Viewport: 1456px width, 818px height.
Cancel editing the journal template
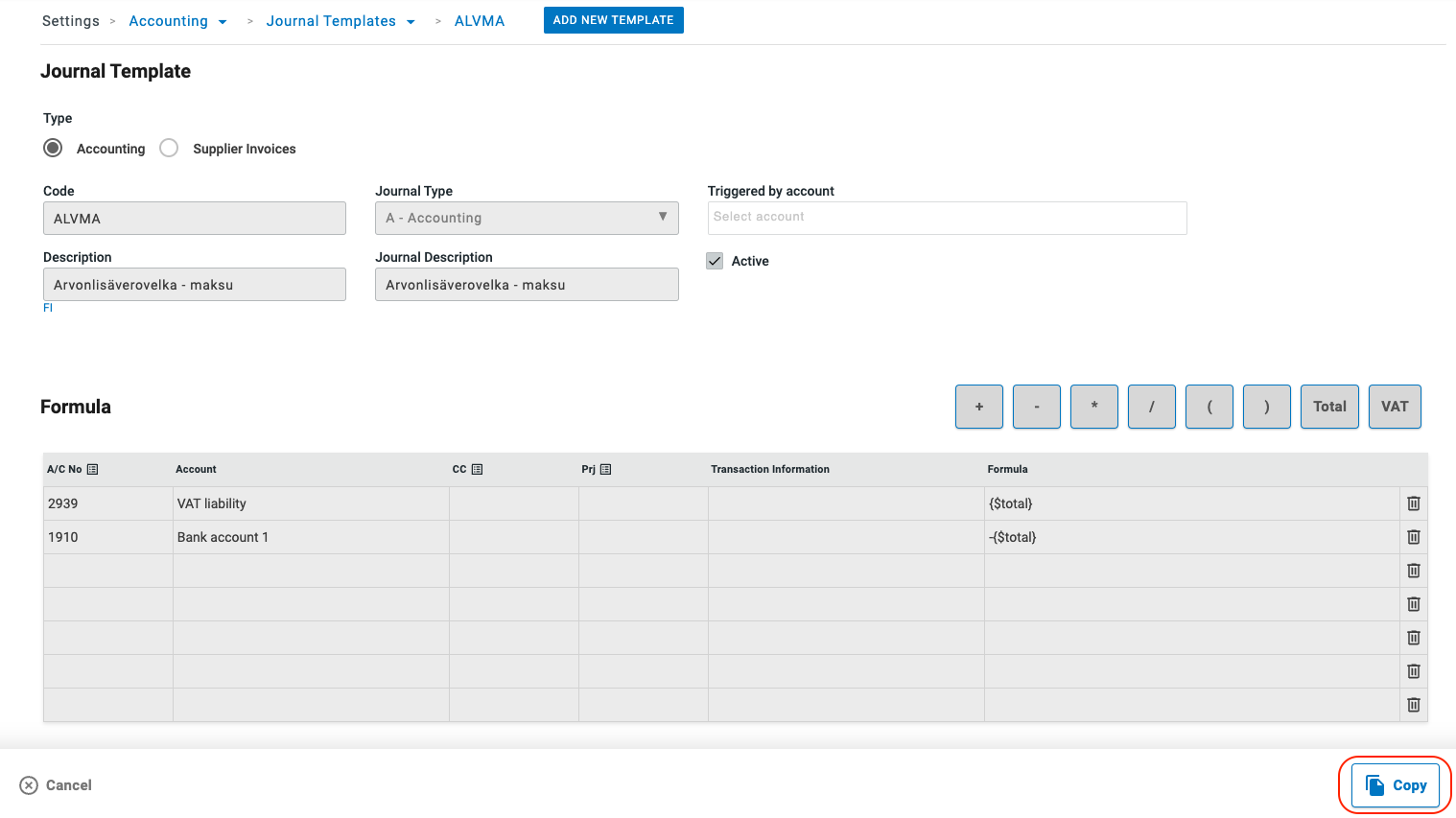[57, 785]
